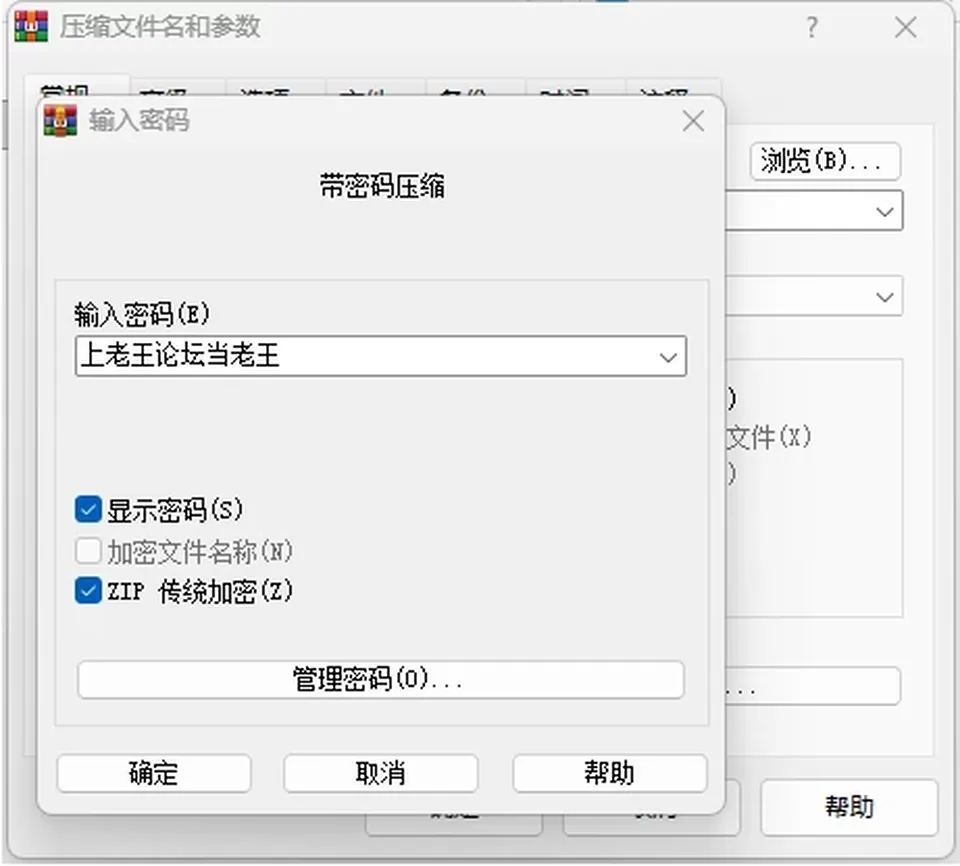Click 取消 in password dialog
Image resolution: width=960 pixels, height=866 pixels.
[x=380, y=773]
